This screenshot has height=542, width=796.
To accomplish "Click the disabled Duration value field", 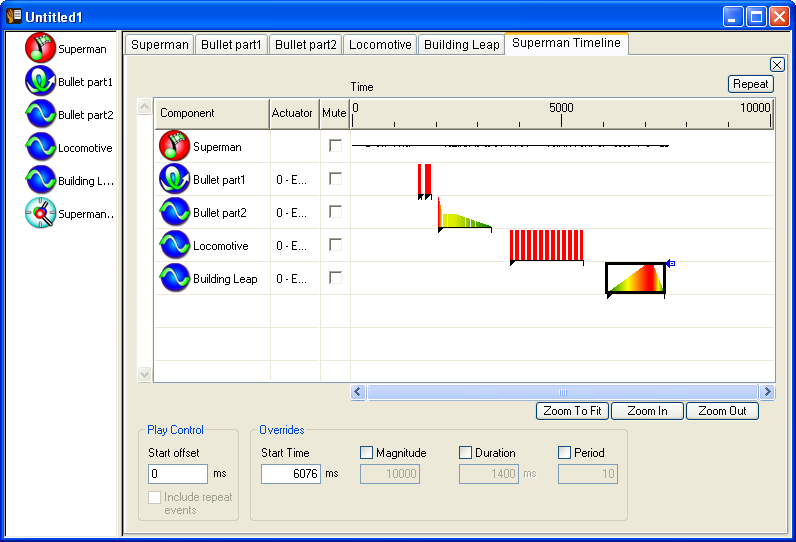I will [x=489, y=474].
